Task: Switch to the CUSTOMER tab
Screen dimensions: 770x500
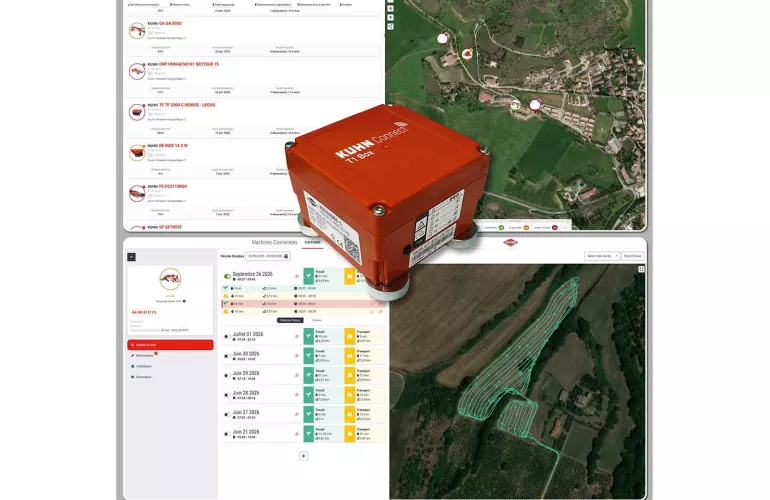Action: coord(312,242)
